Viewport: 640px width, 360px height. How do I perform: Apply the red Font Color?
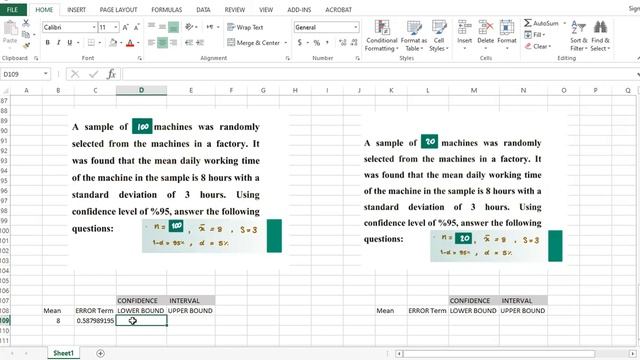coord(130,42)
